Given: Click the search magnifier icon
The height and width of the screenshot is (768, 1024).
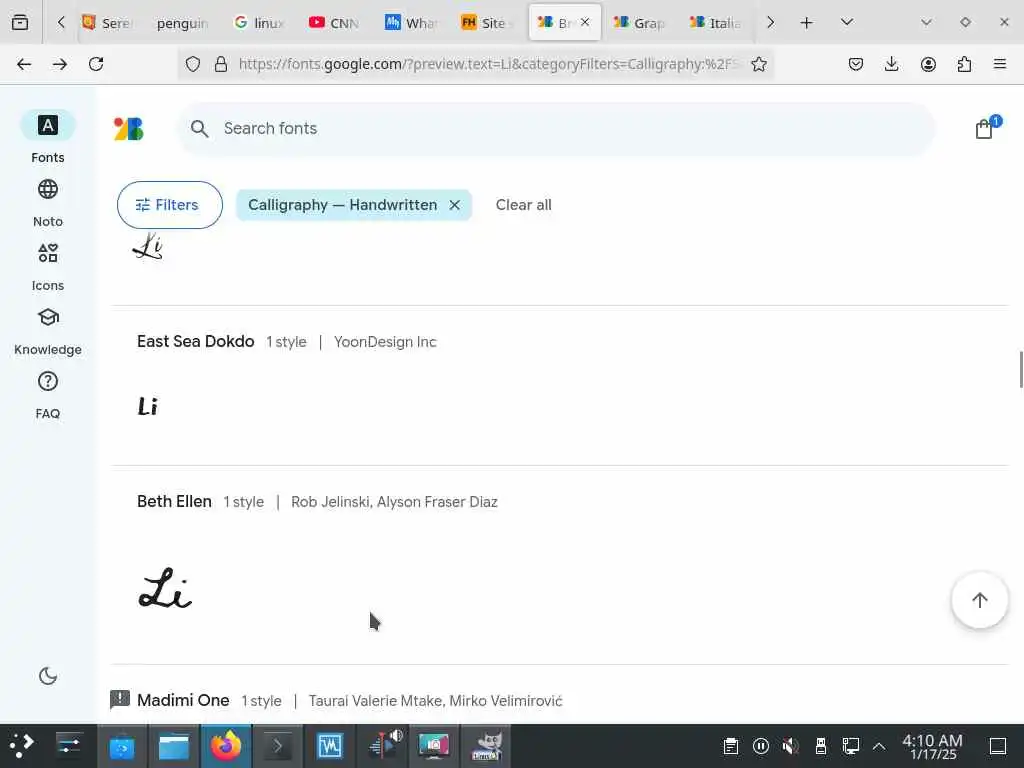Looking at the screenshot, I should [x=199, y=129].
